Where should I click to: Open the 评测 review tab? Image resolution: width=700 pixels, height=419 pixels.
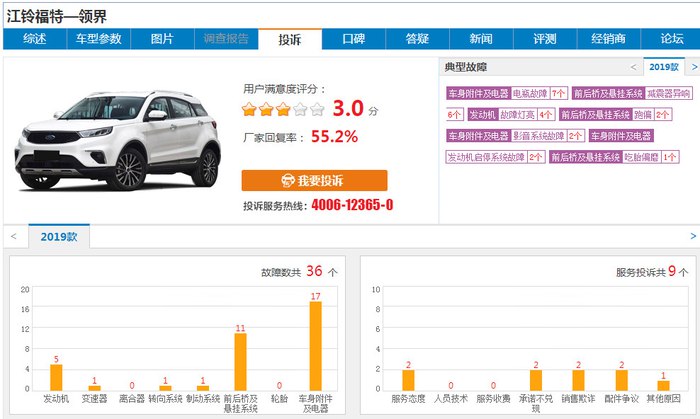[545, 39]
